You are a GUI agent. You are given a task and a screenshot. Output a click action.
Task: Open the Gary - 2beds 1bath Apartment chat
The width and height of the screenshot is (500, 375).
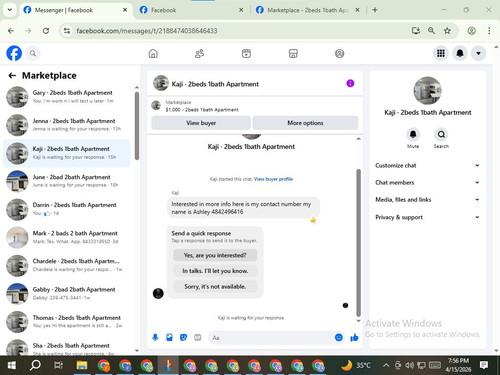click(67, 97)
